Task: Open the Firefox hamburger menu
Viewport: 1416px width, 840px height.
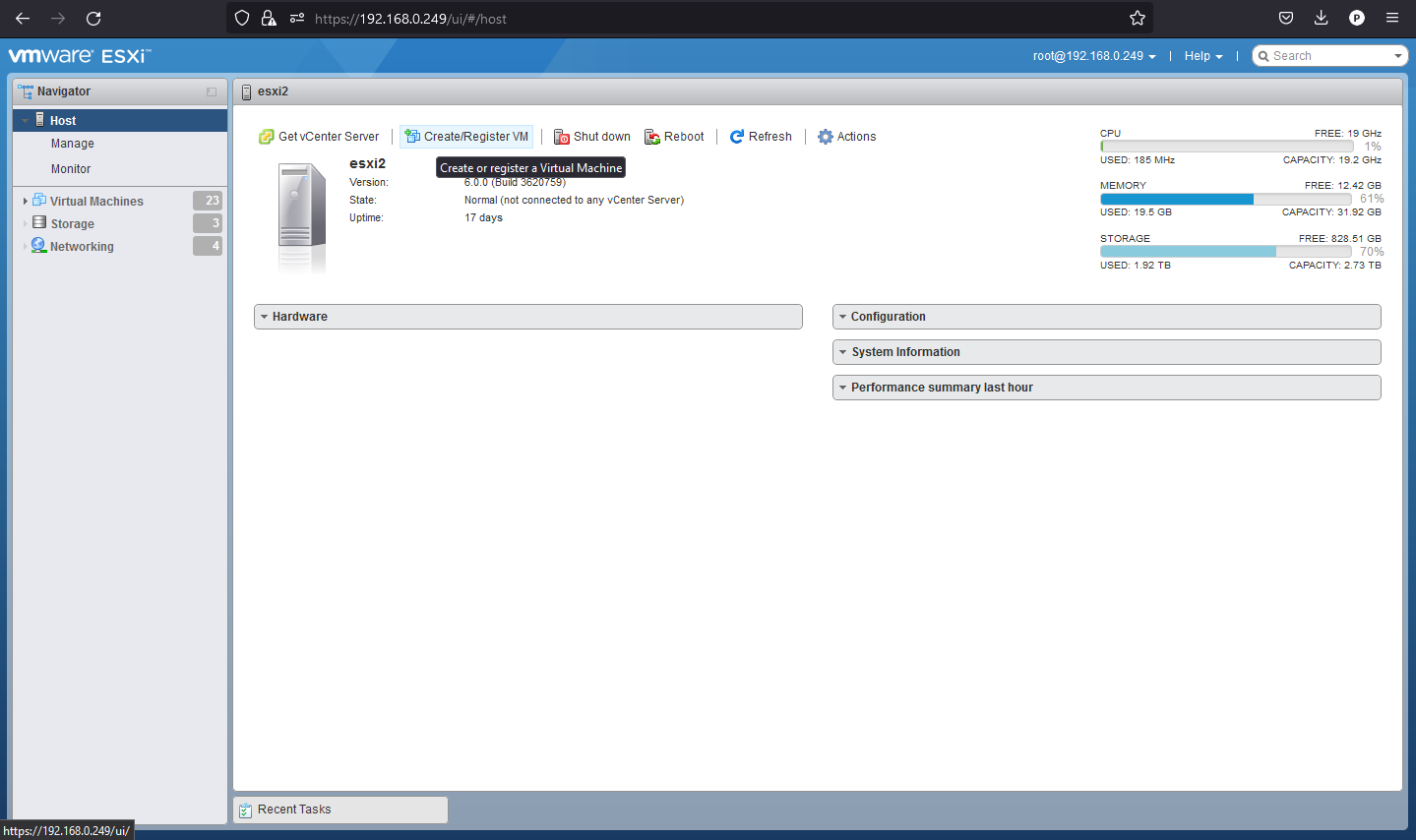Action: (1392, 18)
